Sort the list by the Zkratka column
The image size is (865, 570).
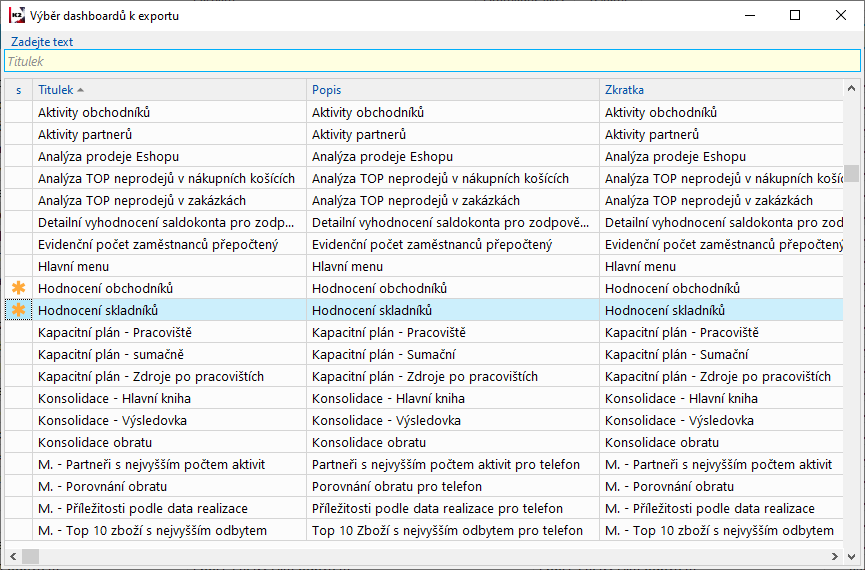720,90
